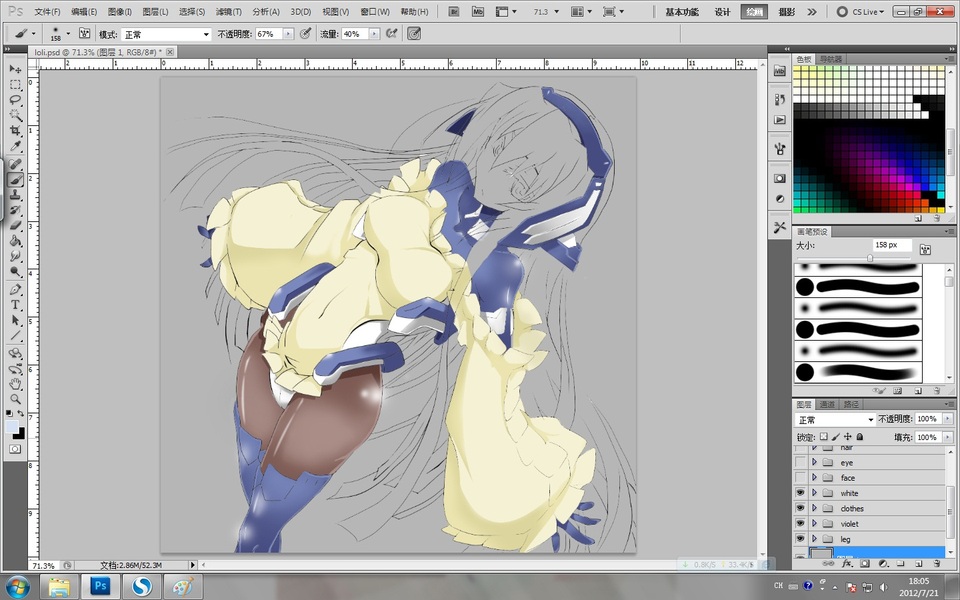Choose the 设计 workspace
This screenshot has height=600, width=960.
[x=722, y=12]
